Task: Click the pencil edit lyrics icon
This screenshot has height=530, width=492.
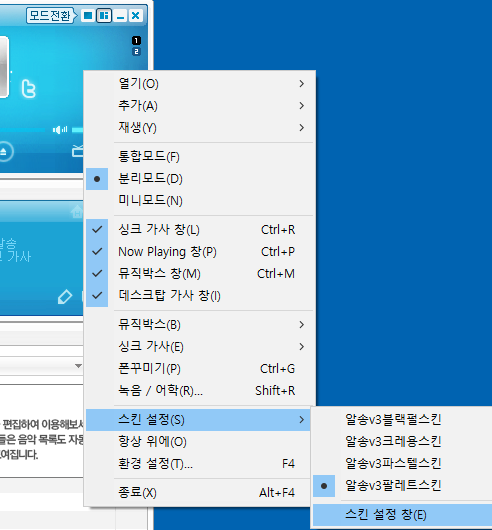Action: coord(65,297)
